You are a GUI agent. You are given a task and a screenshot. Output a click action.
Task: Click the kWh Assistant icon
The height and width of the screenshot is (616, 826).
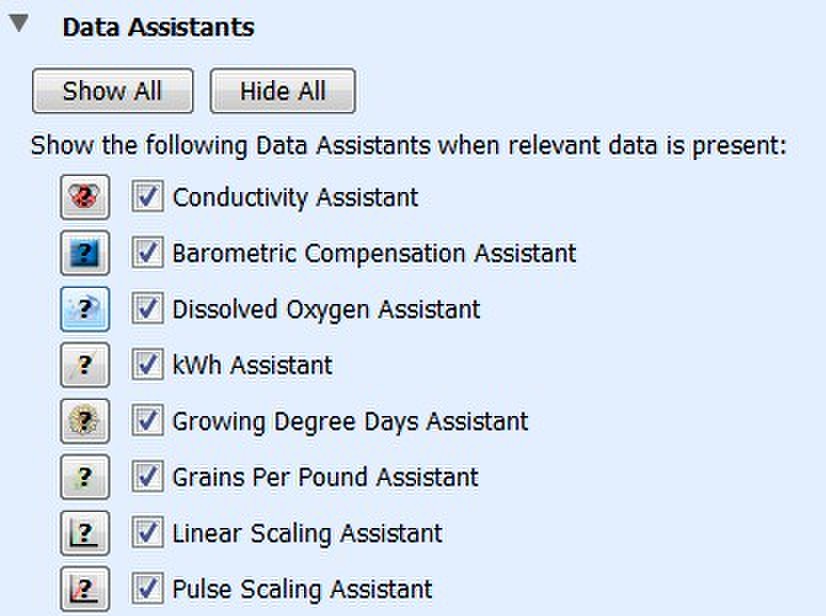[84, 365]
